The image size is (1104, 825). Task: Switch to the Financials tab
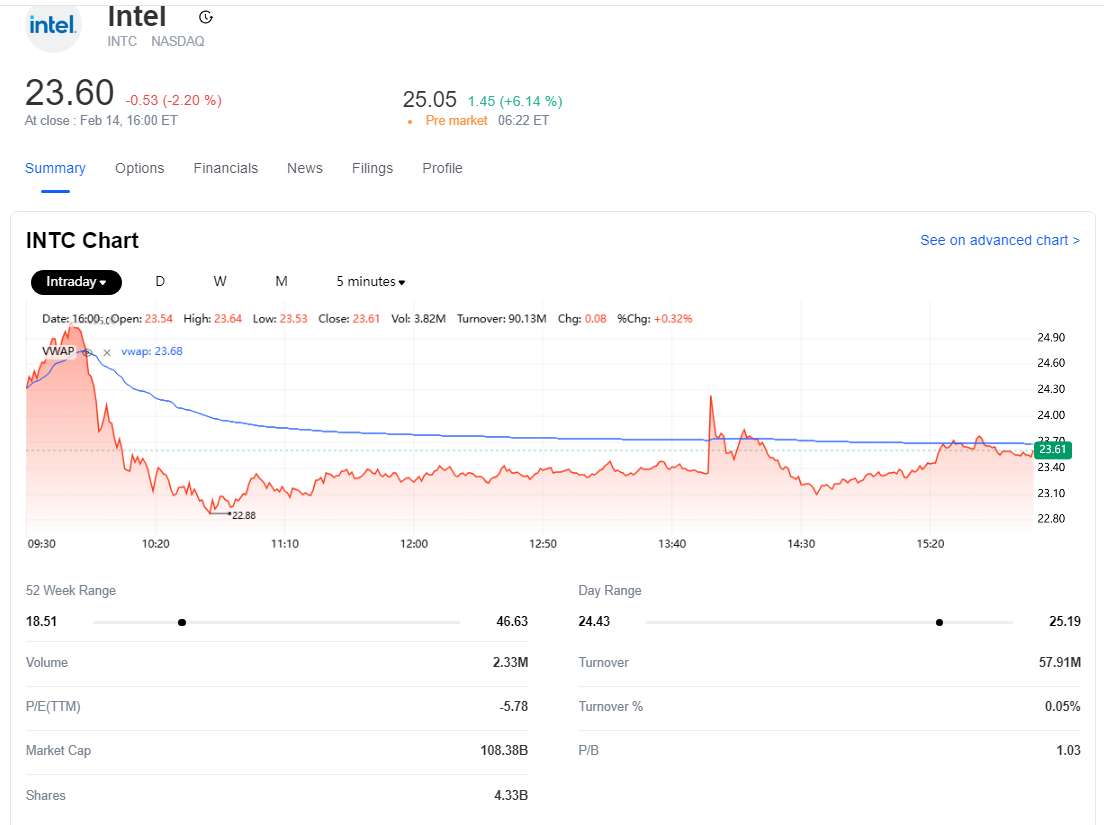(225, 168)
